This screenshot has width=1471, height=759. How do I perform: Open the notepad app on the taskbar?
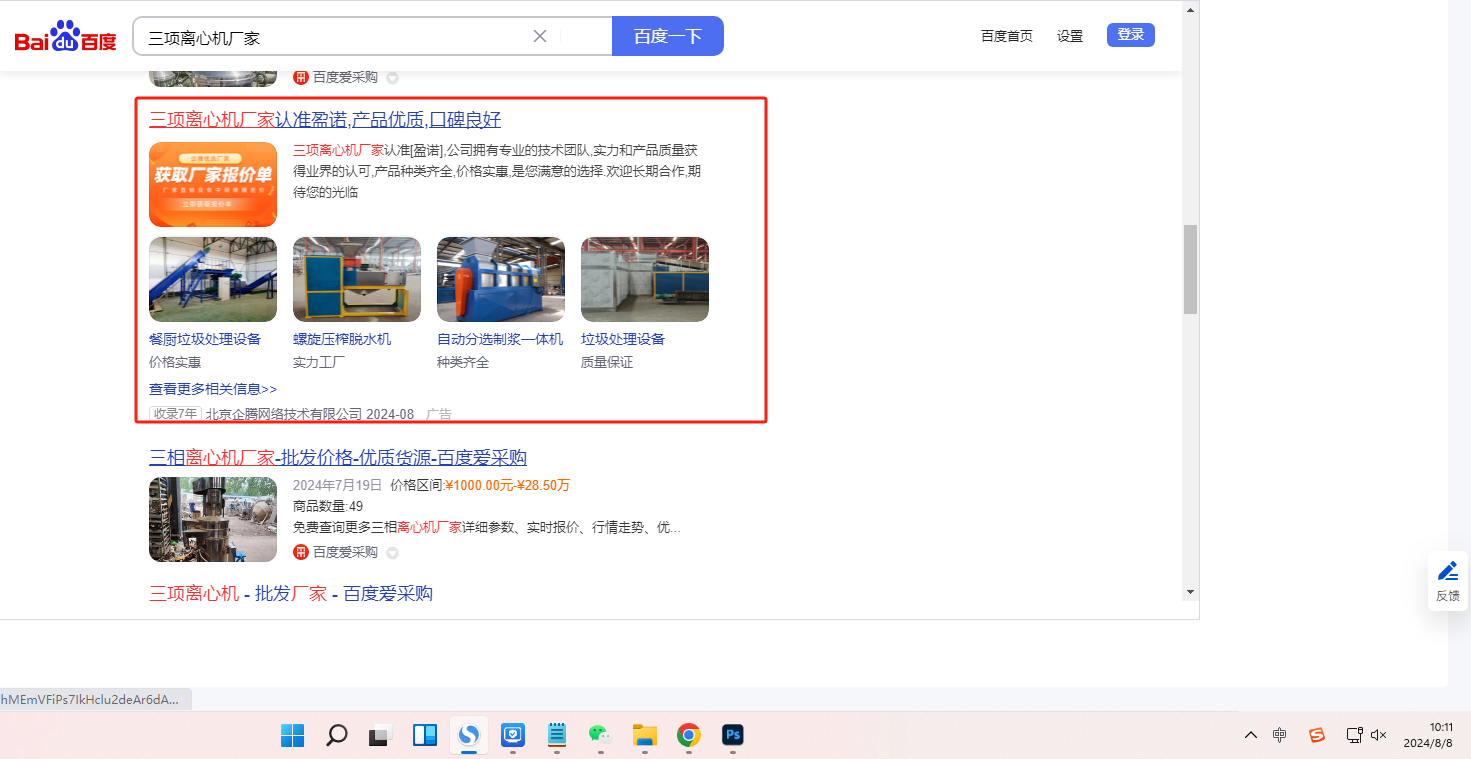click(x=557, y=735)
